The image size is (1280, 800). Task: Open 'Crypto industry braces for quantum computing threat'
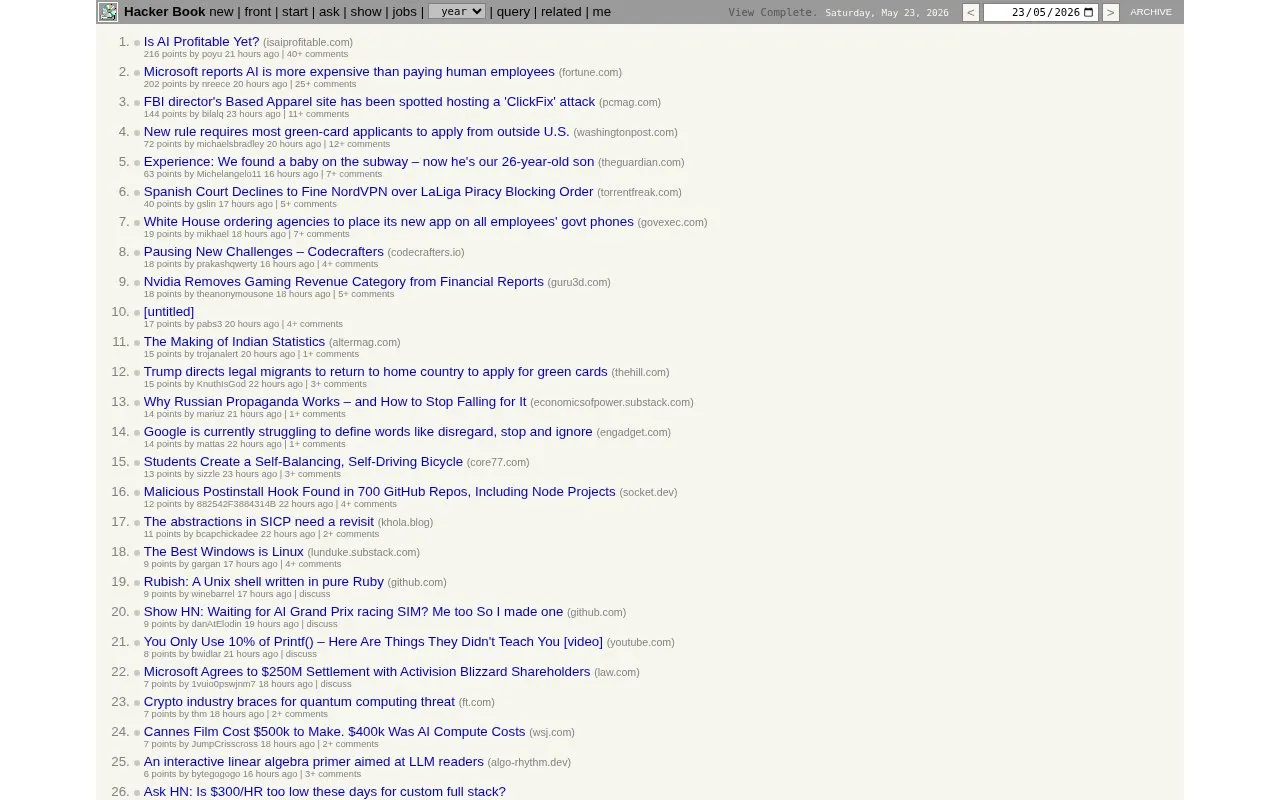[x=299, y=702]
